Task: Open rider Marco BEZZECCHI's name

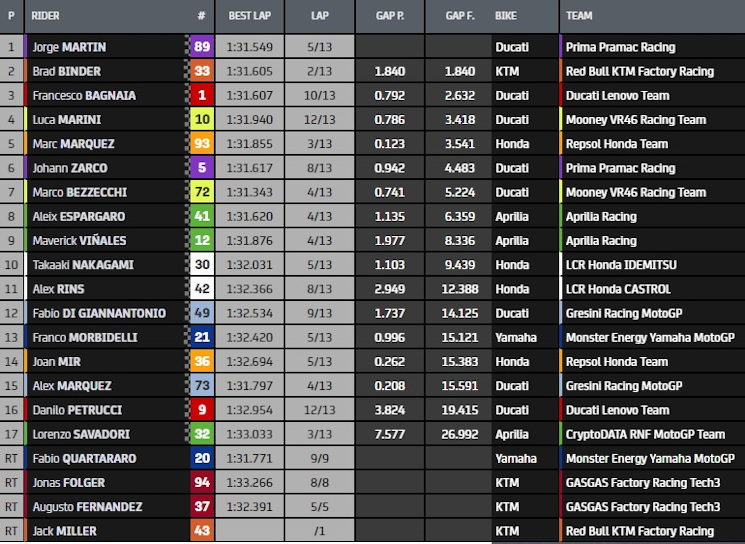Action: [80, 192]
